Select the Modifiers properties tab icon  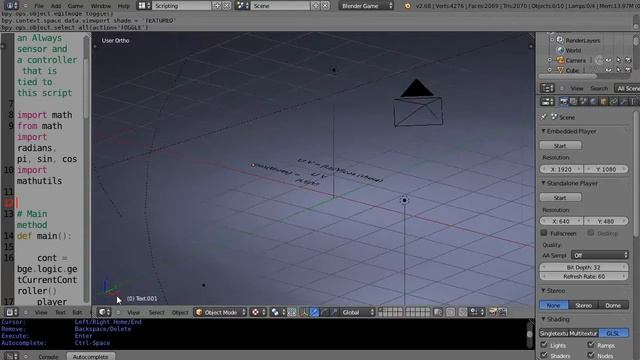coord(623,101)
